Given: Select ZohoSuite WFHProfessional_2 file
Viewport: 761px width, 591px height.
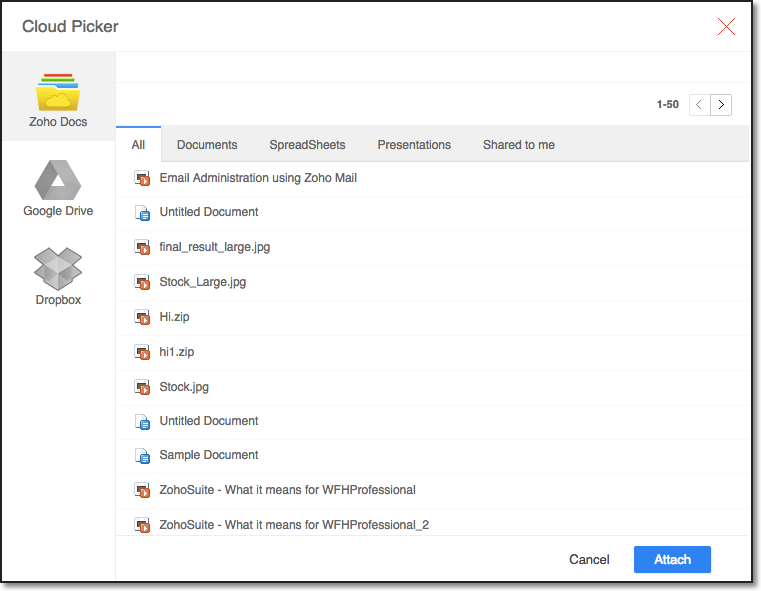Looking at the screenshot, I should 294,524.
